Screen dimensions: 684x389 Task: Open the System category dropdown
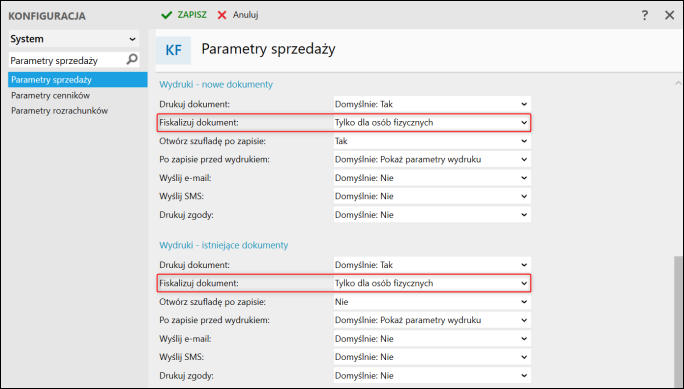point(74,39)
